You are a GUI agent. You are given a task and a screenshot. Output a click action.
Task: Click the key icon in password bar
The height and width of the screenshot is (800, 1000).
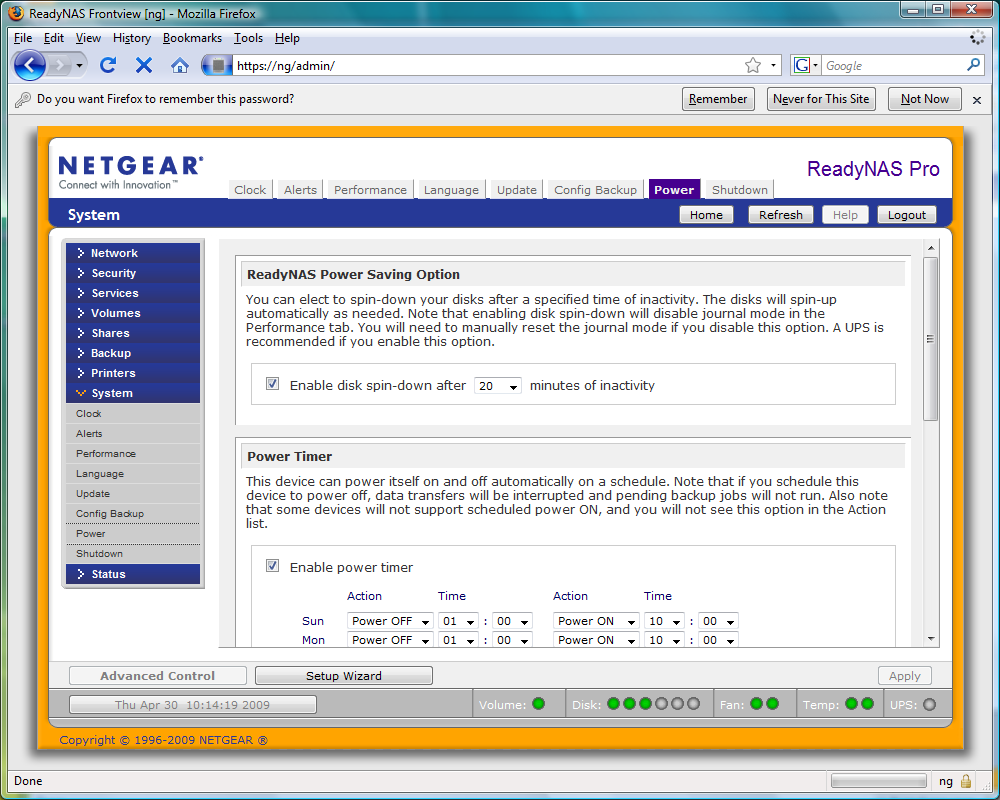23,100
